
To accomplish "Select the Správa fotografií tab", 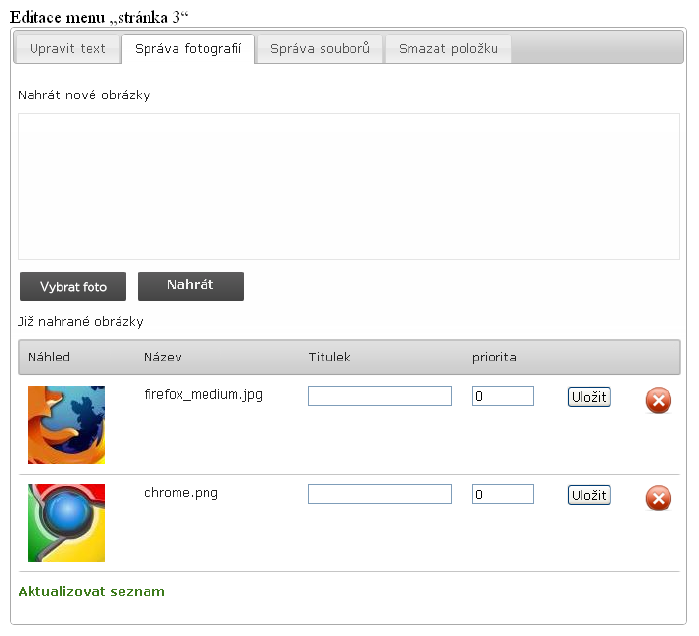I will [188, 49].
